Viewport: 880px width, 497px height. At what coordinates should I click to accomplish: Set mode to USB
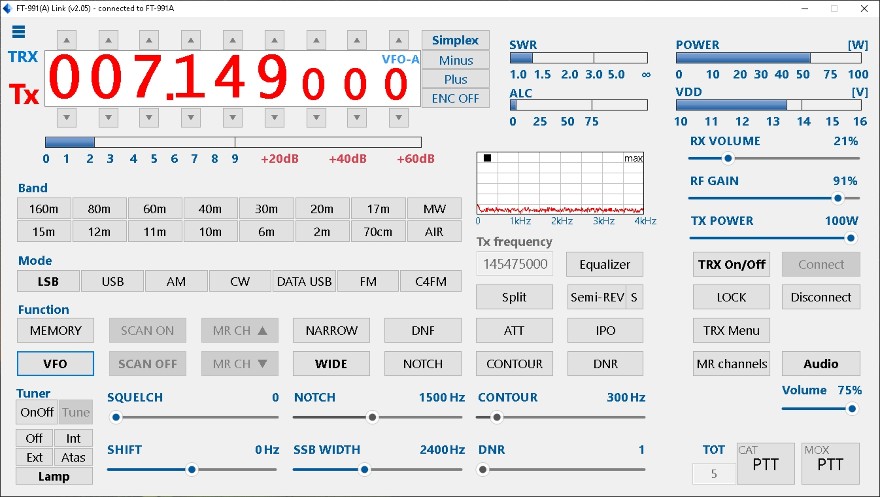(112, 281)
